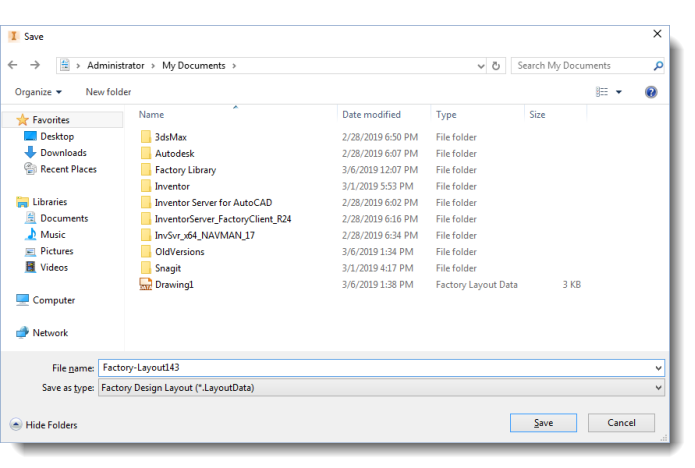Click Administrator in the address path

pos(116,66)
